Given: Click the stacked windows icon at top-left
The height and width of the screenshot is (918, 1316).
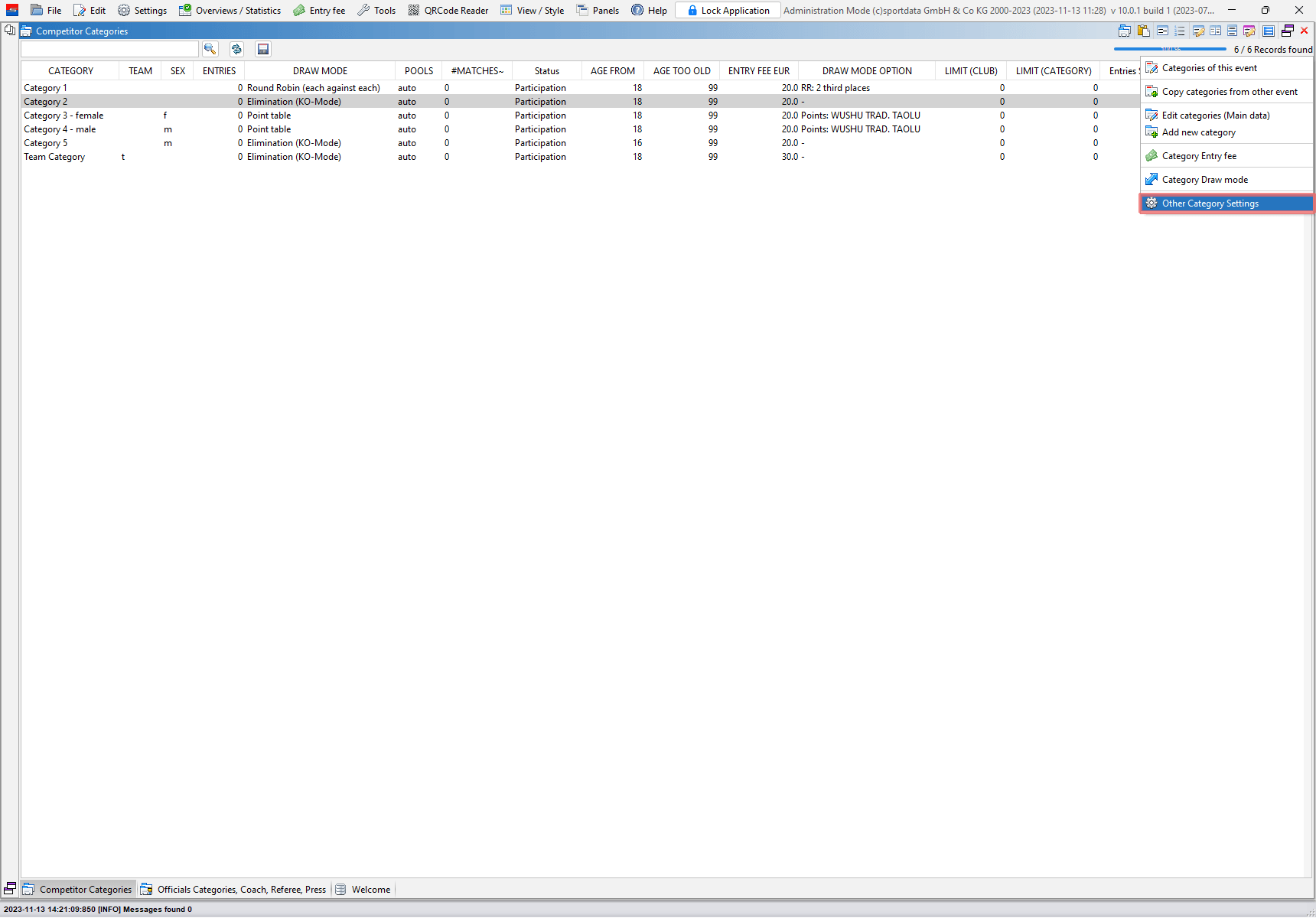Looking at the screenshot, I should pyautogui.click(x=10, y=31).
